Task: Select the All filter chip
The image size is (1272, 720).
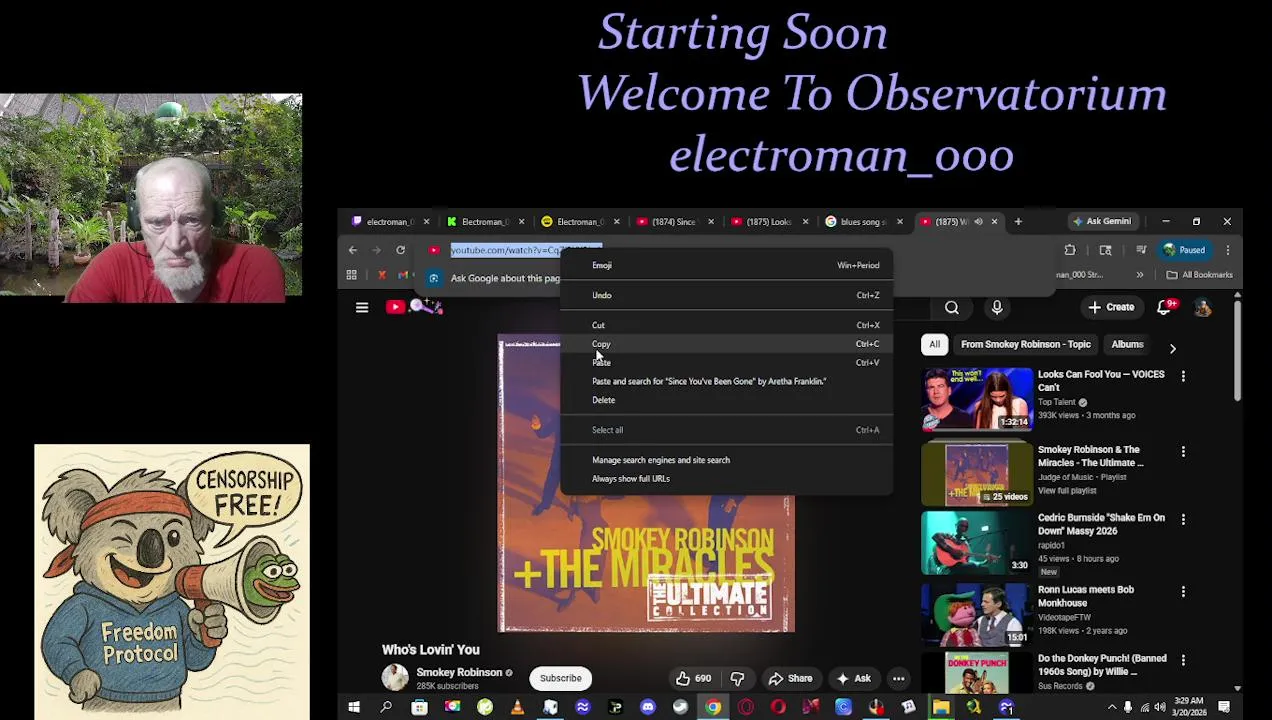Action: 934,344
